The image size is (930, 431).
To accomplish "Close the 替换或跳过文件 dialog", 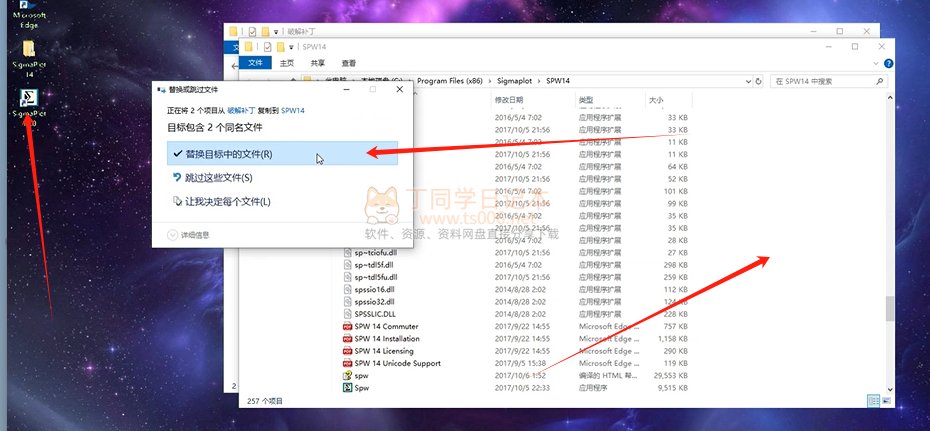I will (x=400, y=90).
